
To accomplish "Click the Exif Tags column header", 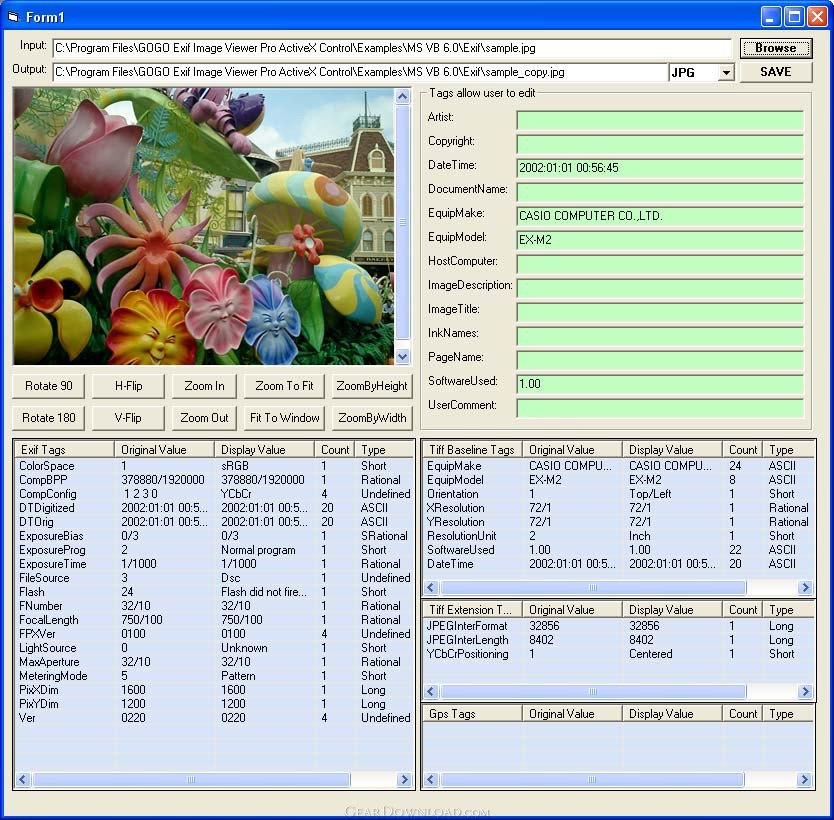I will point(64,449).
